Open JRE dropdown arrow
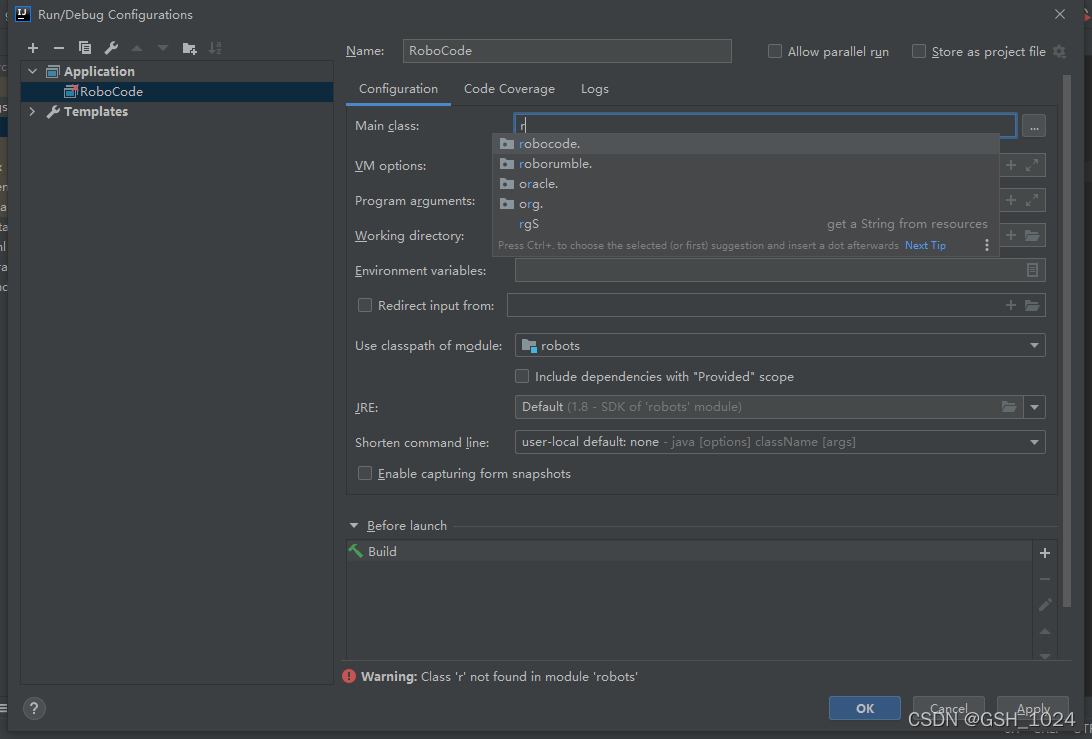The height and width of the screenshot is (739, 1092). [1034, 407]
